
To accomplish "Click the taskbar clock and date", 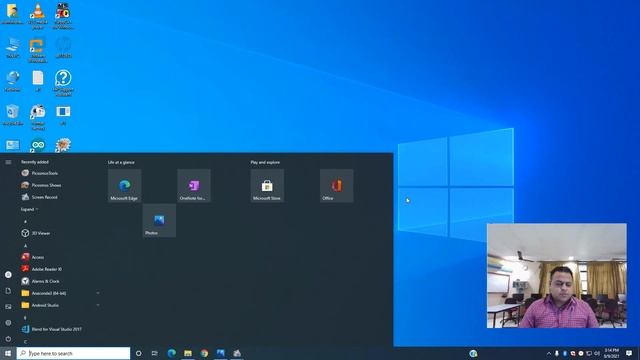I will tap(611, 353).
